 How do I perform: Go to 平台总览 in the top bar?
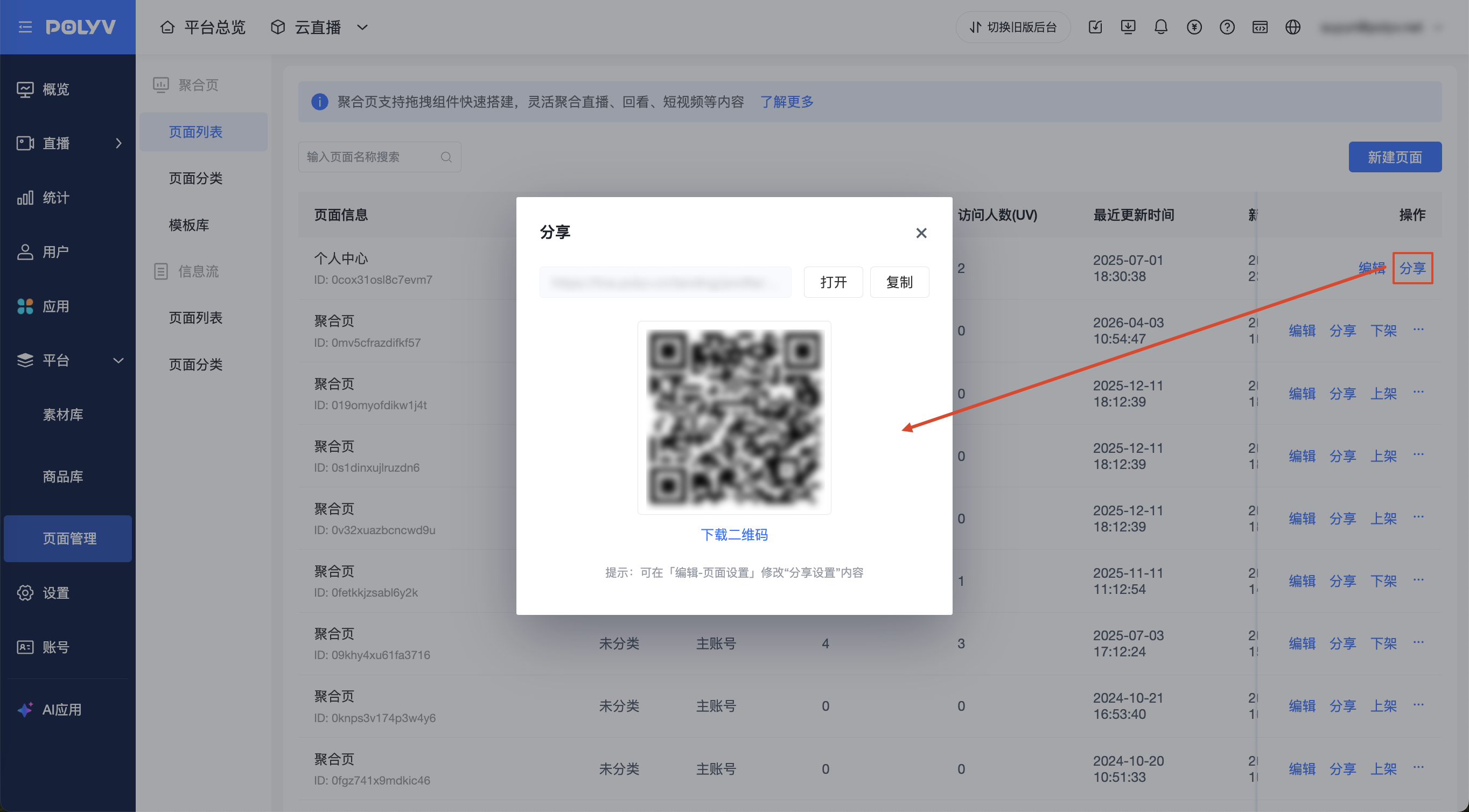pyautogui.click(x=202, y=27)
